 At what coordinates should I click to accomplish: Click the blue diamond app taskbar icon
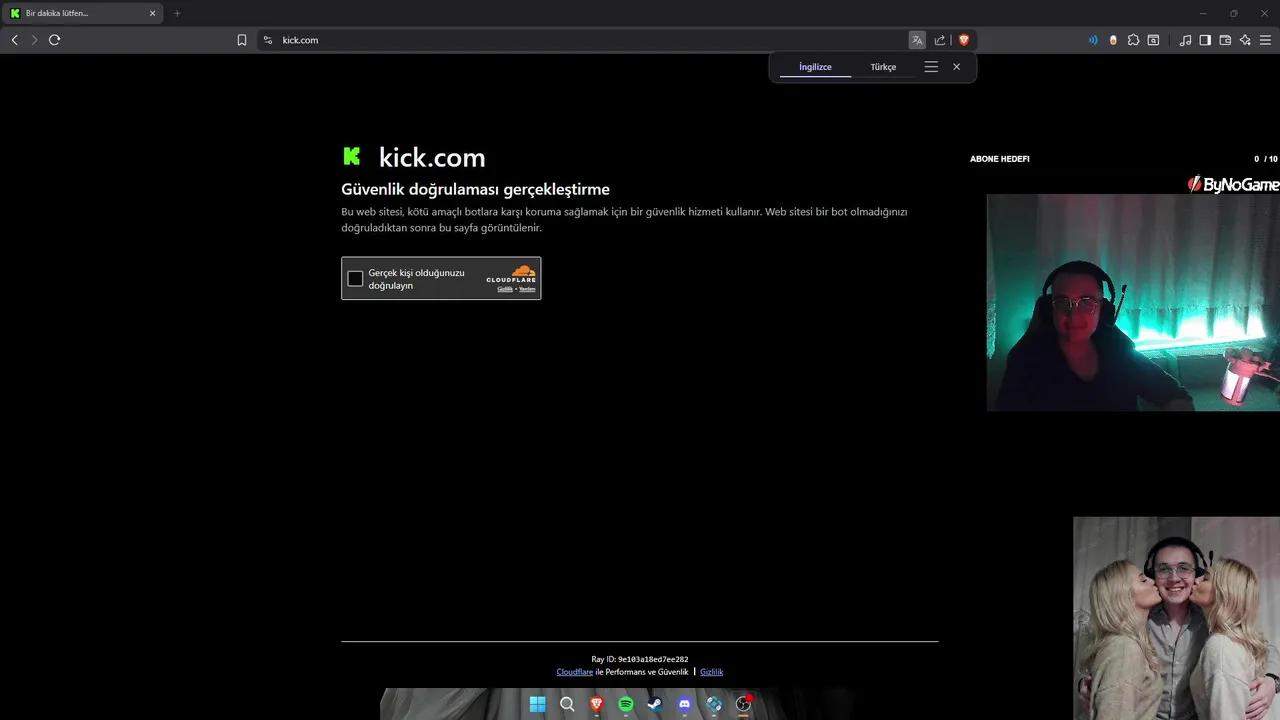pos(713,704)
